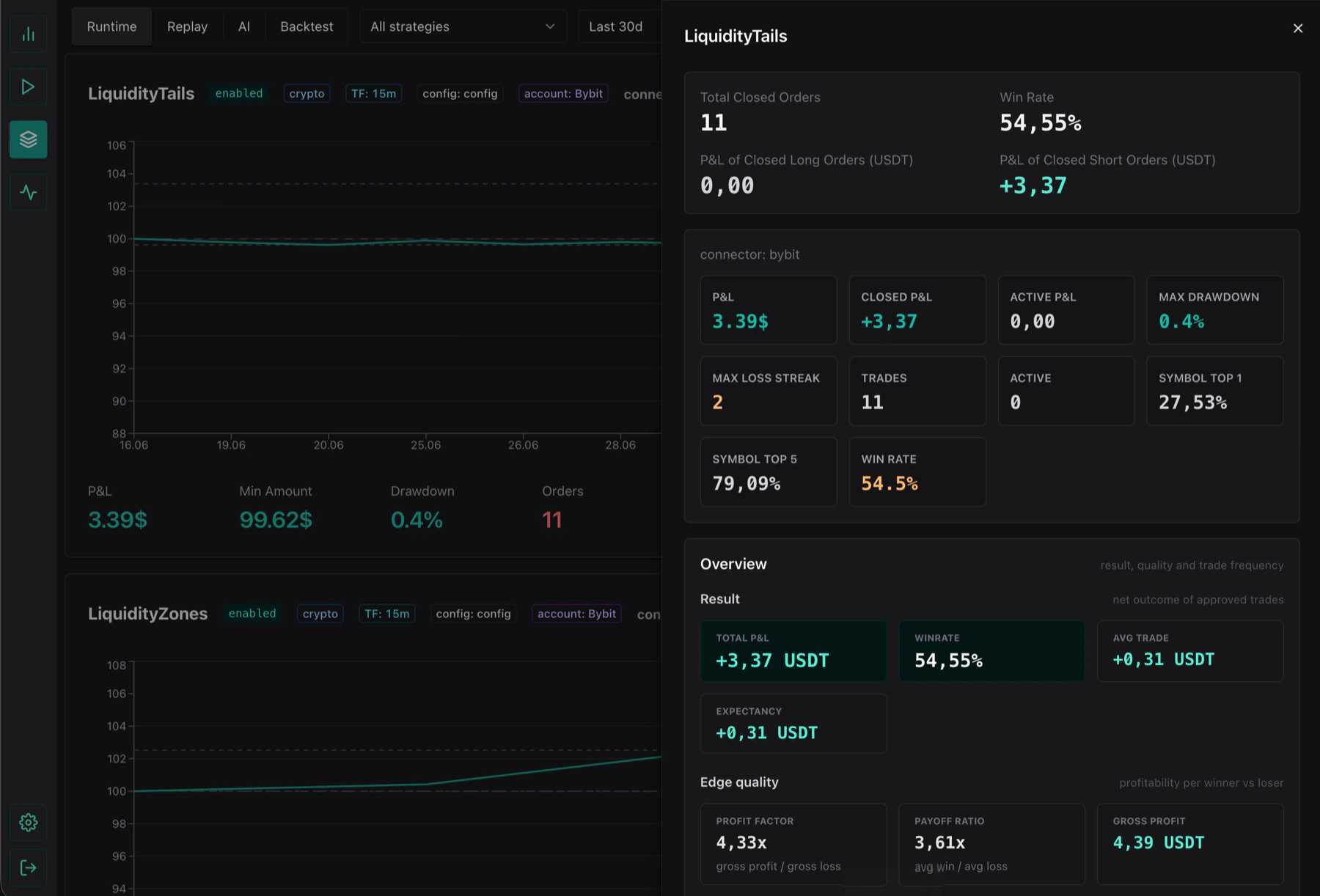Click Closed Long Orders P&L value 0,00
Viewport: 1320px width, 896px height.
point(727,186)
